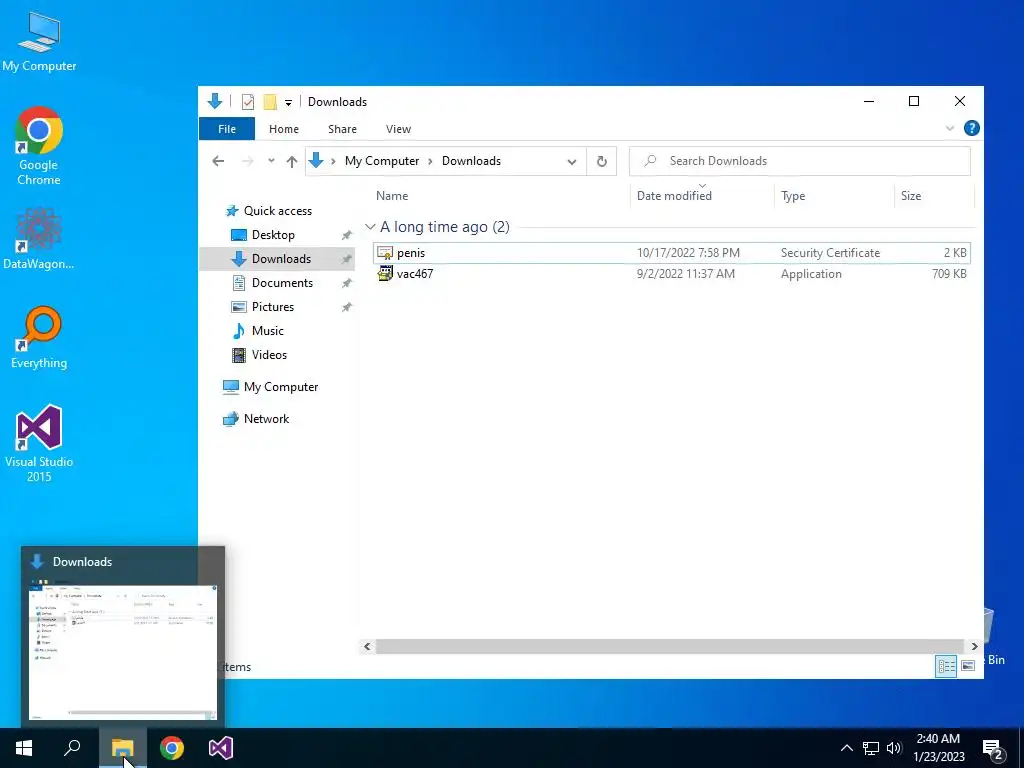Screen dimensions: 1024x768
Task: Switch to Large icons view layout
Action: [x=968, y=666]
